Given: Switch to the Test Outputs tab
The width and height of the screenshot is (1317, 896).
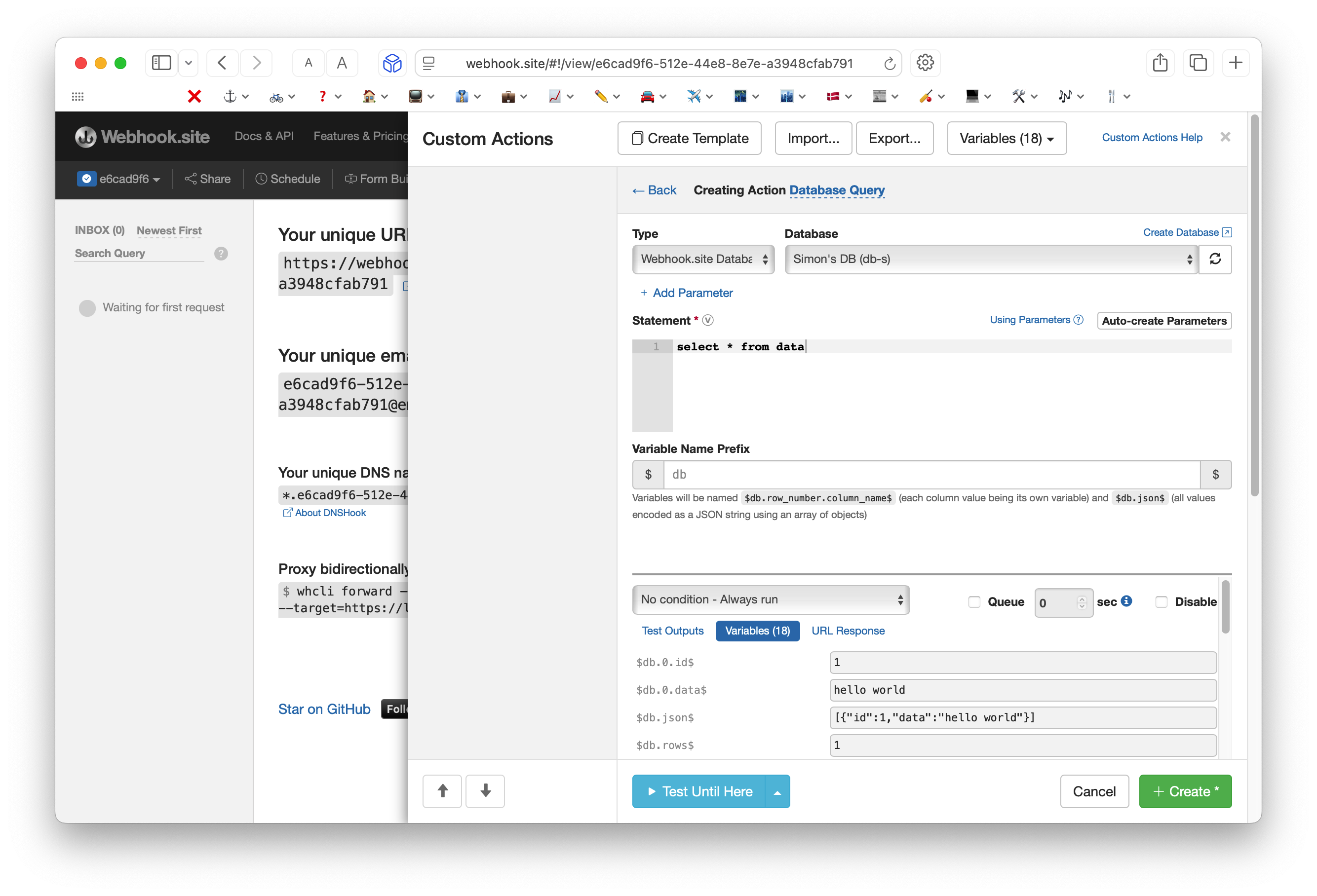Looking at the screenshot, I should [x=672, y=631].
